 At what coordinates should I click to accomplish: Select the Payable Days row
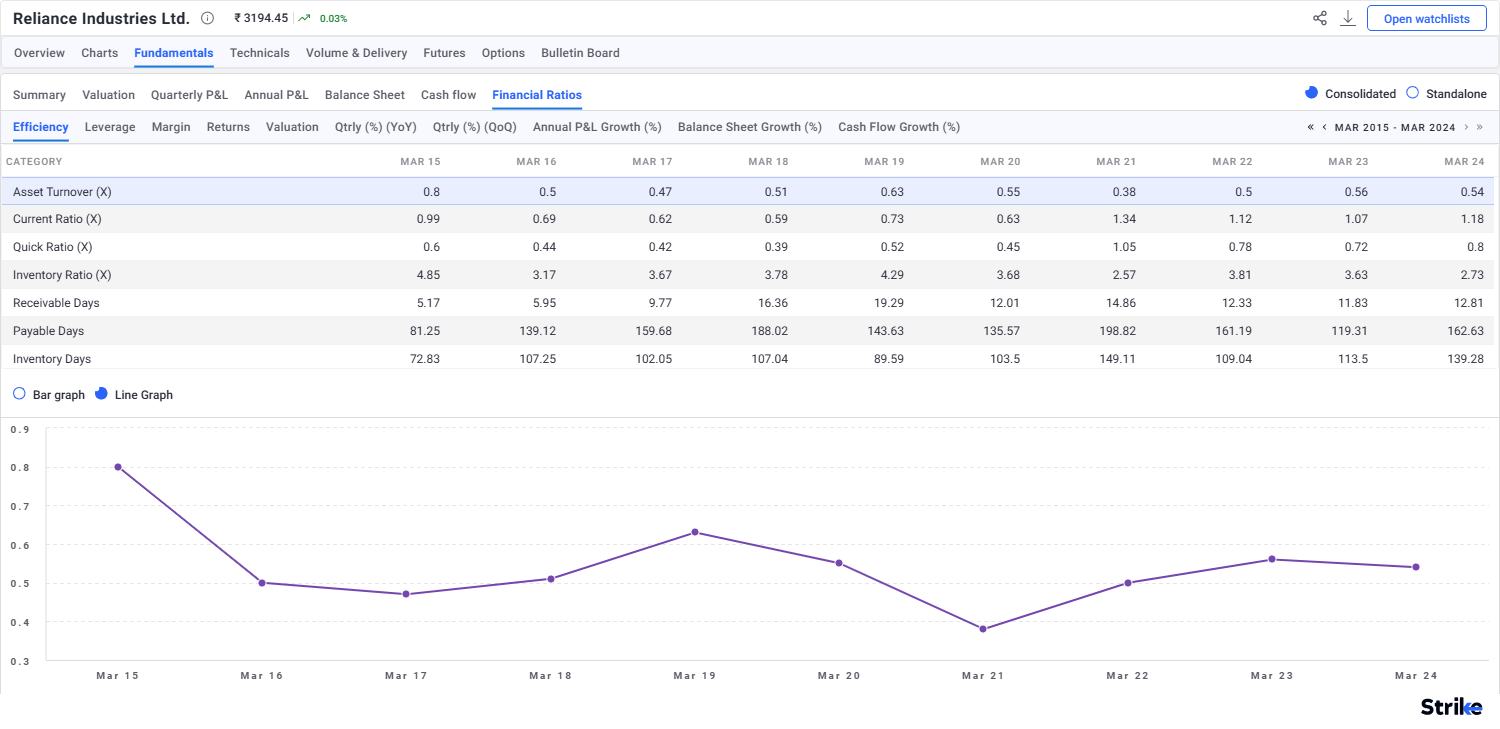747,331
